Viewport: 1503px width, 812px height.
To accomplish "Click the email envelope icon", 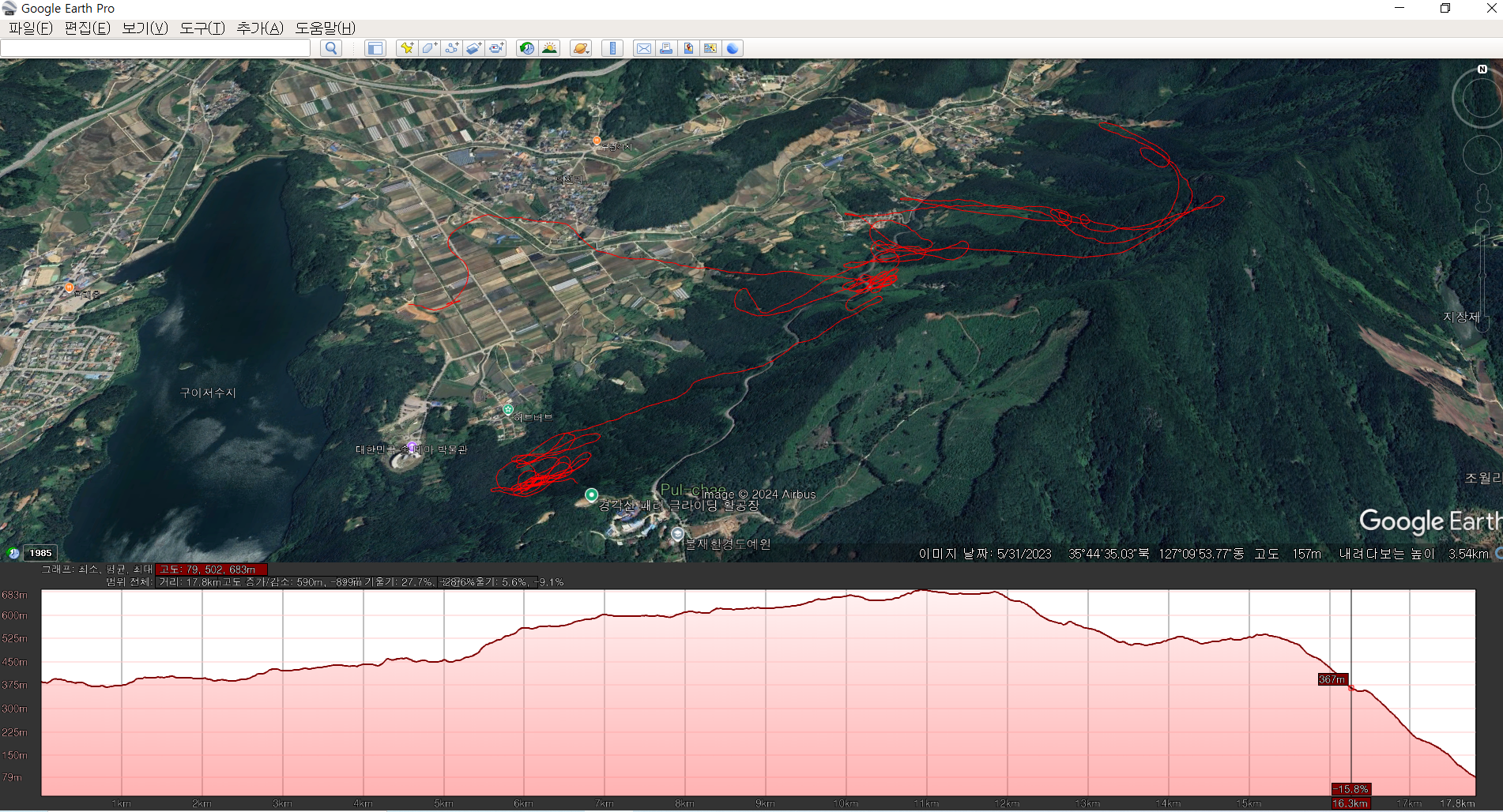I will 644,48.
